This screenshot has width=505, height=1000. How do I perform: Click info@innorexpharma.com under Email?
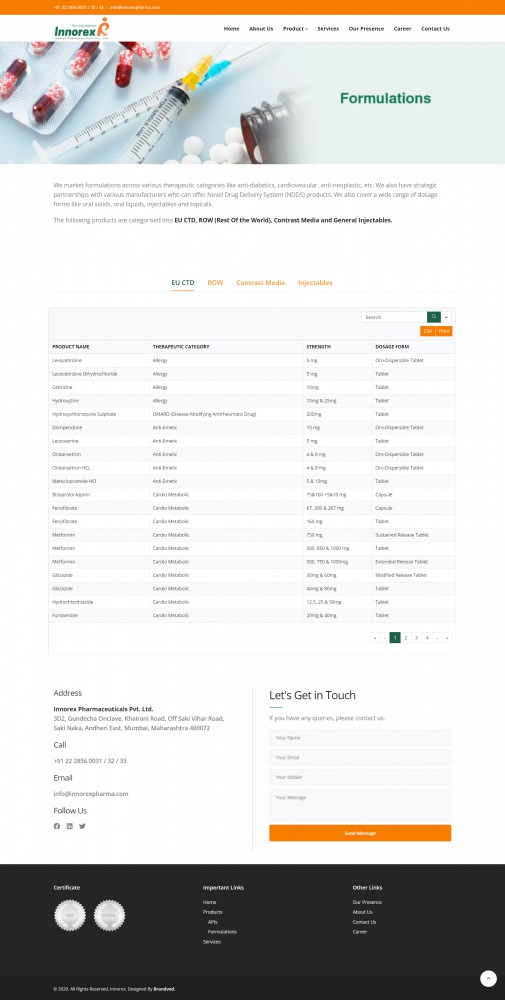click(x=91, y=794)
